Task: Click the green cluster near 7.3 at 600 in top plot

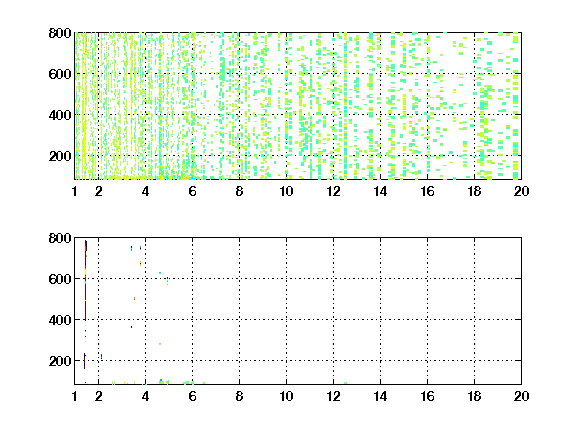Action: click(222, 69)
